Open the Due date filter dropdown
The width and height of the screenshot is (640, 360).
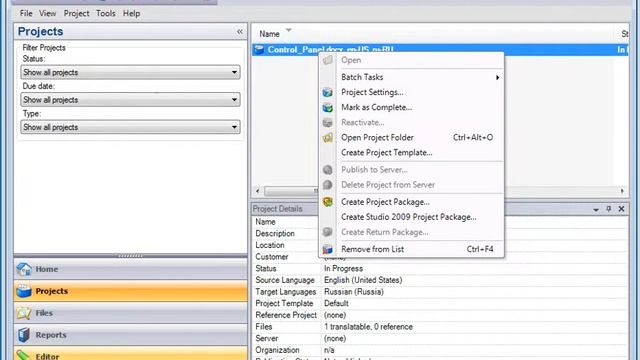[130, 100]
